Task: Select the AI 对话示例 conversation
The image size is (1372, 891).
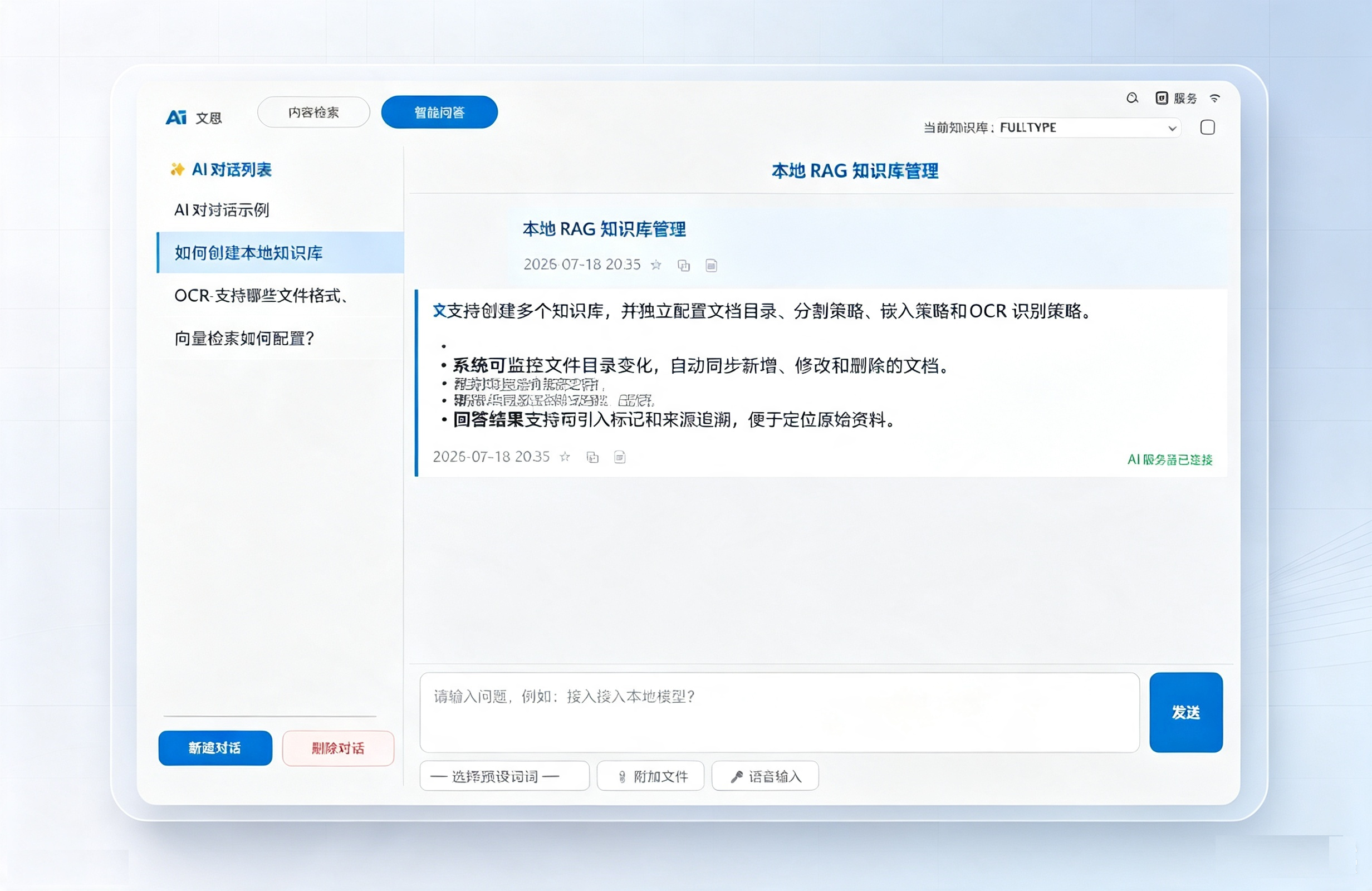Action: tap(280, 210)
